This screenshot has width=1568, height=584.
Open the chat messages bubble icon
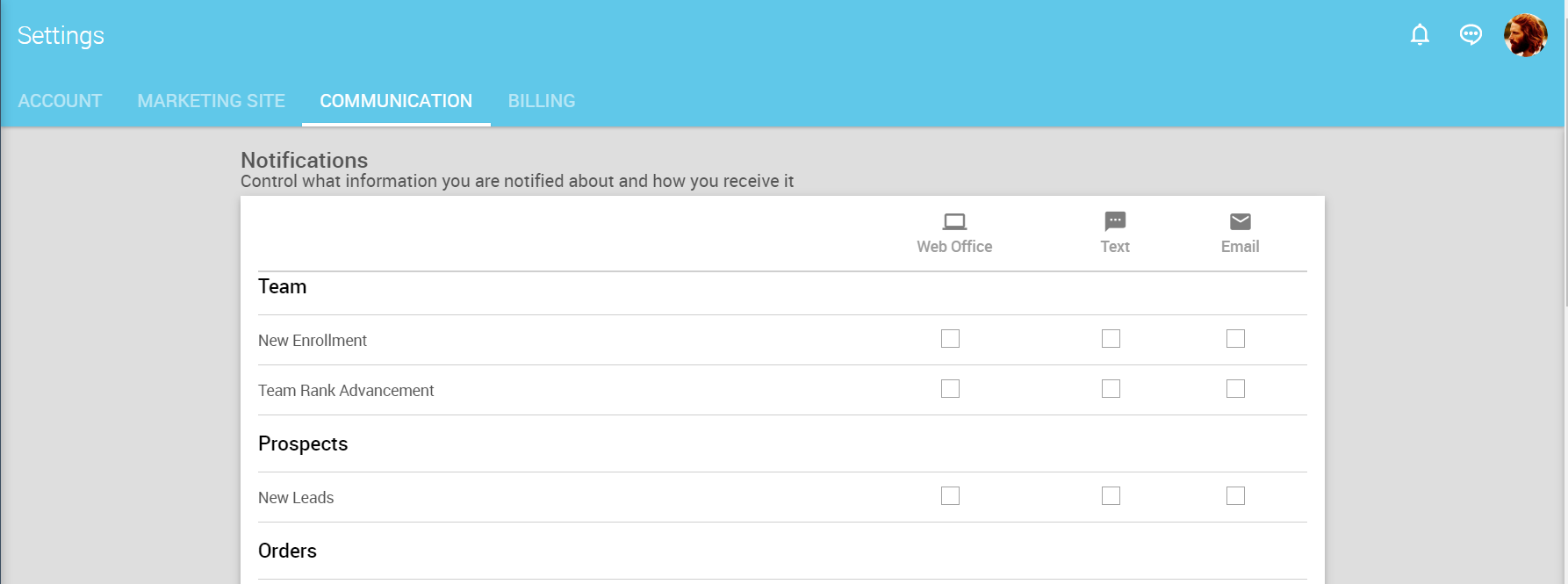[x=1471, y=35]
